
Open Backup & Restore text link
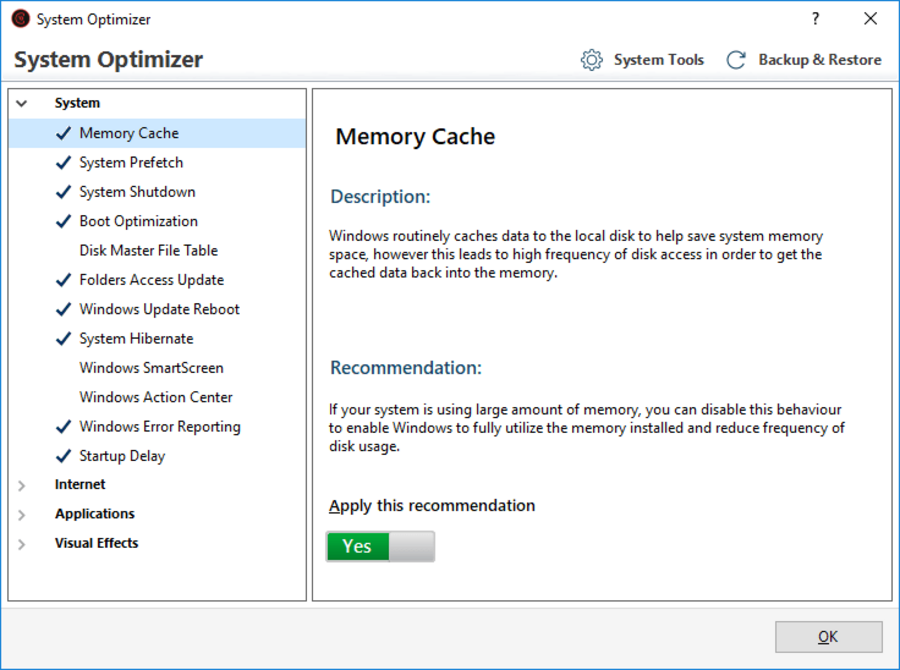(820, 60)
